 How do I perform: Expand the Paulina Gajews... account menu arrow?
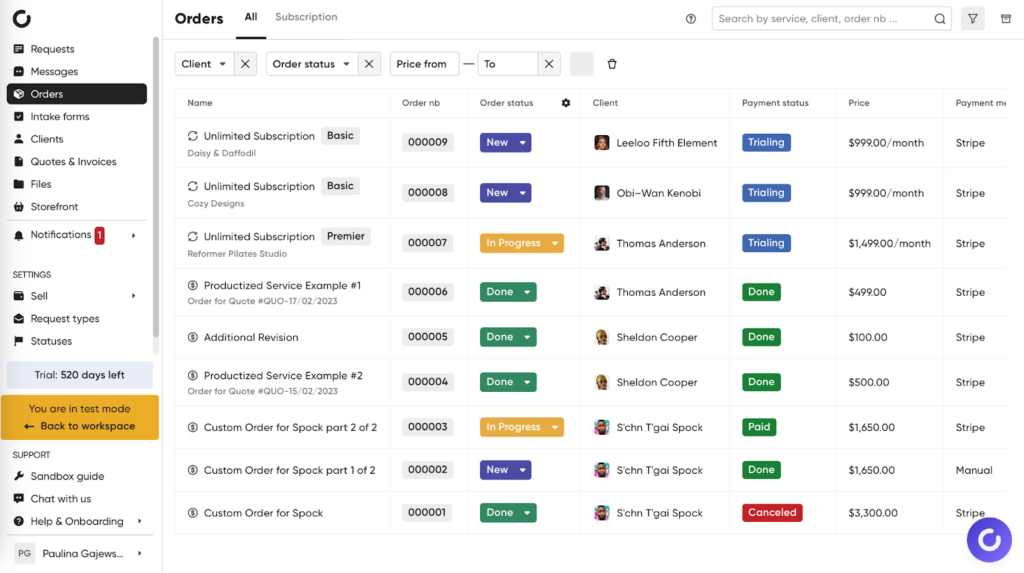click(140, 553)
